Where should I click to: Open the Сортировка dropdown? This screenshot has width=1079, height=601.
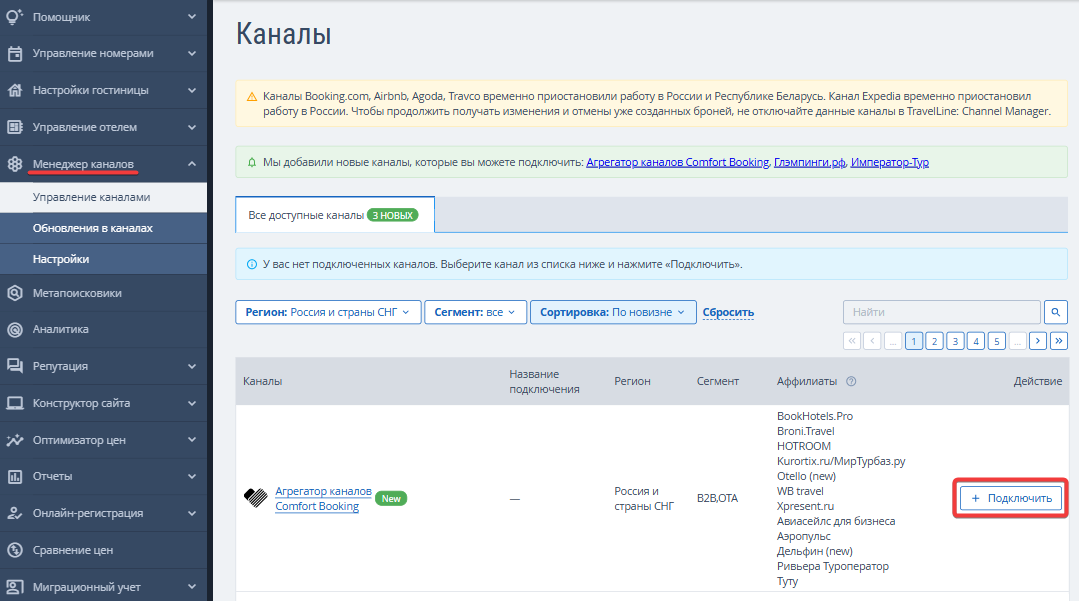(612, 312)
